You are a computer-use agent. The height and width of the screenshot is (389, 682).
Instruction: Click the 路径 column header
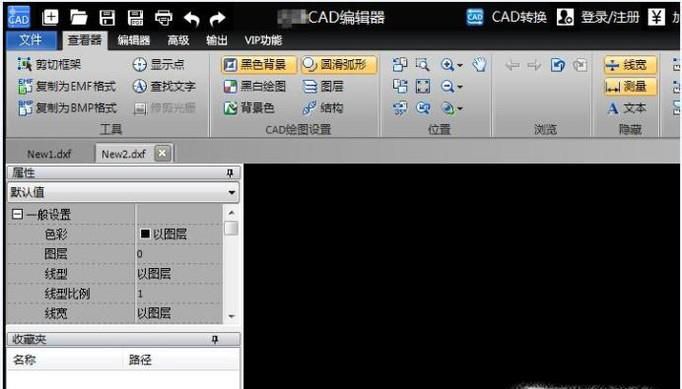pyautogui.click(x=181, y=360)
